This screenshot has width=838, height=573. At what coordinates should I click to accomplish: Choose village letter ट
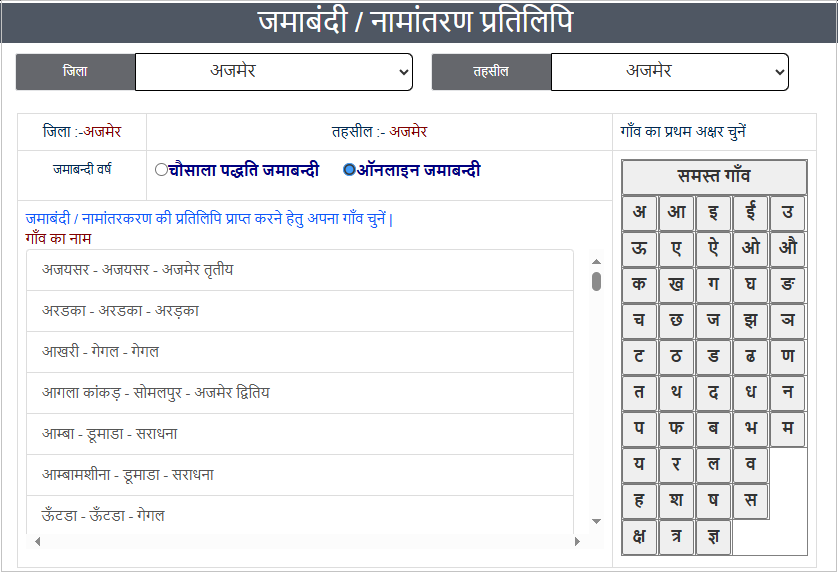[639, 357]
